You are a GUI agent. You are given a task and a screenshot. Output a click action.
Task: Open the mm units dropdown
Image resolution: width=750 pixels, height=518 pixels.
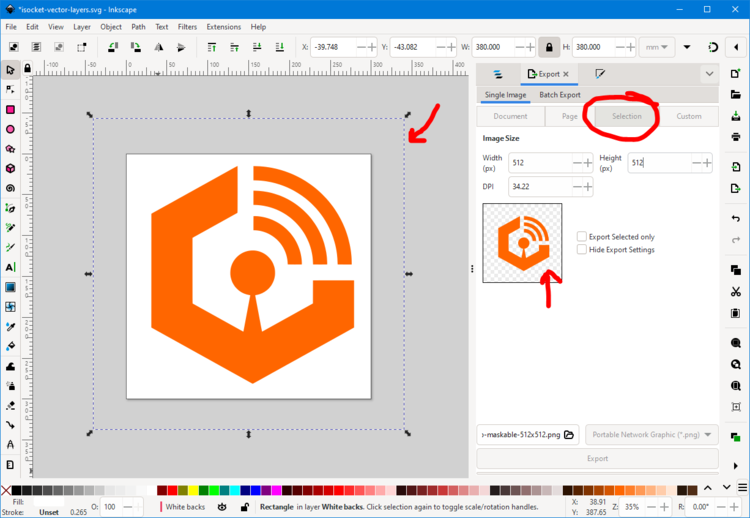point(657,47)
